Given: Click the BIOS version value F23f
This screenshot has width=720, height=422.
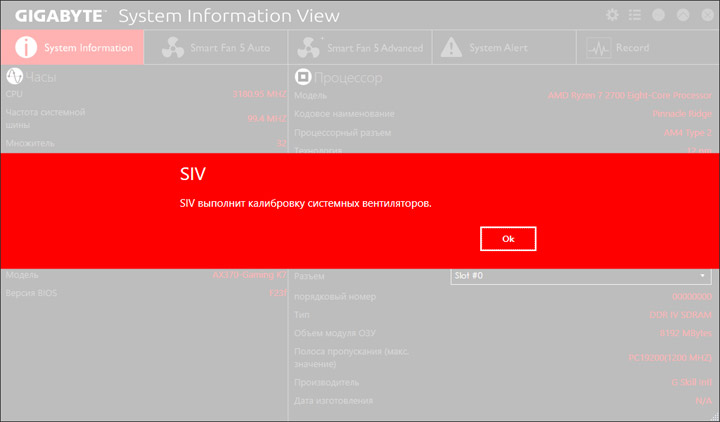Looking at the screenshot, I should click(x=278, y=293).
